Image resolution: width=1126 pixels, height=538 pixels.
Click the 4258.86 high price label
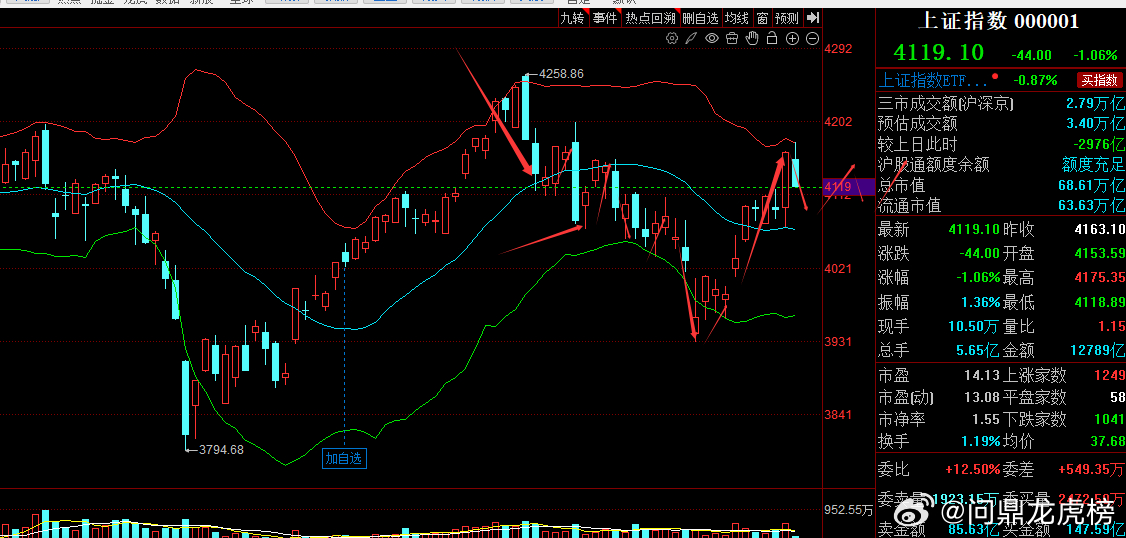561,73
